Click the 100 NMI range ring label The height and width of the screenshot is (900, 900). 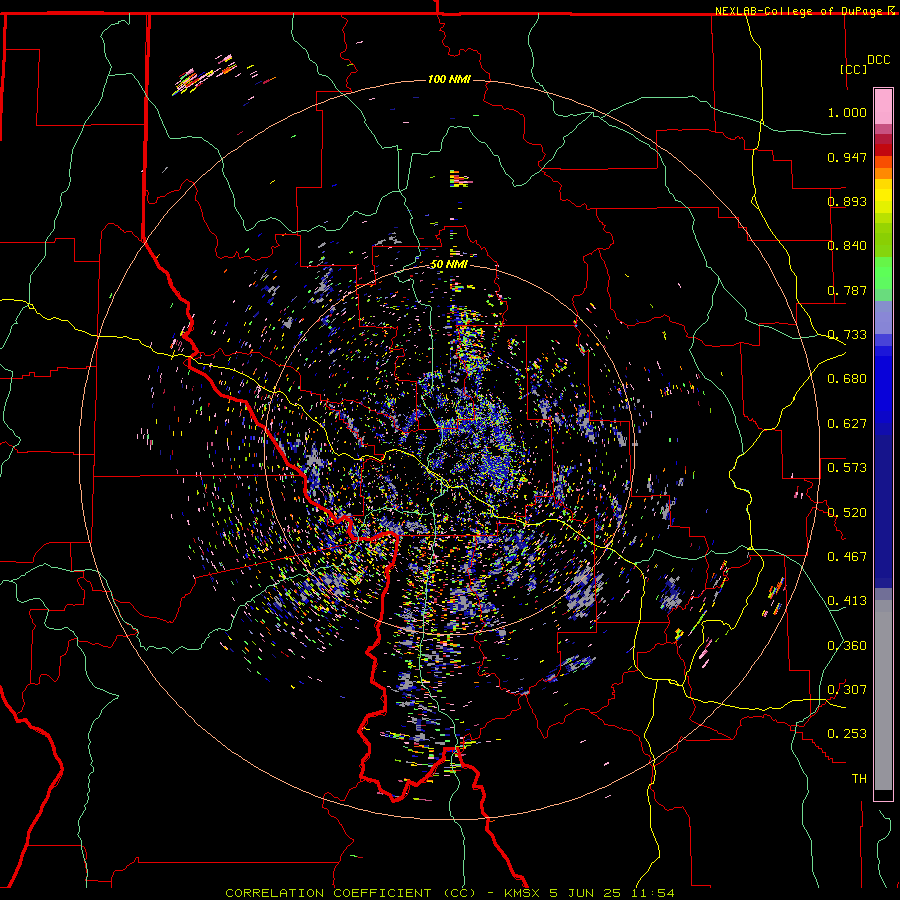449,79
